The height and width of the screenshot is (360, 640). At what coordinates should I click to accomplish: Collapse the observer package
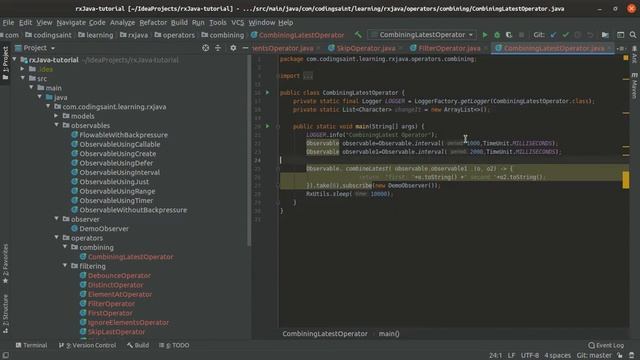click(56, 219)
